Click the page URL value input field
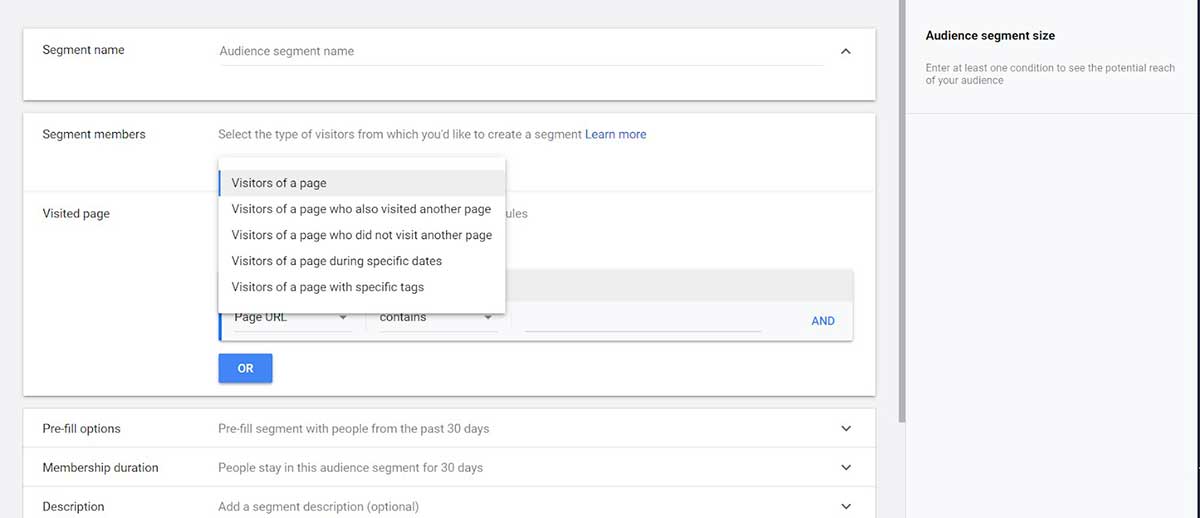Screen dimensions: 1200x518 point(643,319)
